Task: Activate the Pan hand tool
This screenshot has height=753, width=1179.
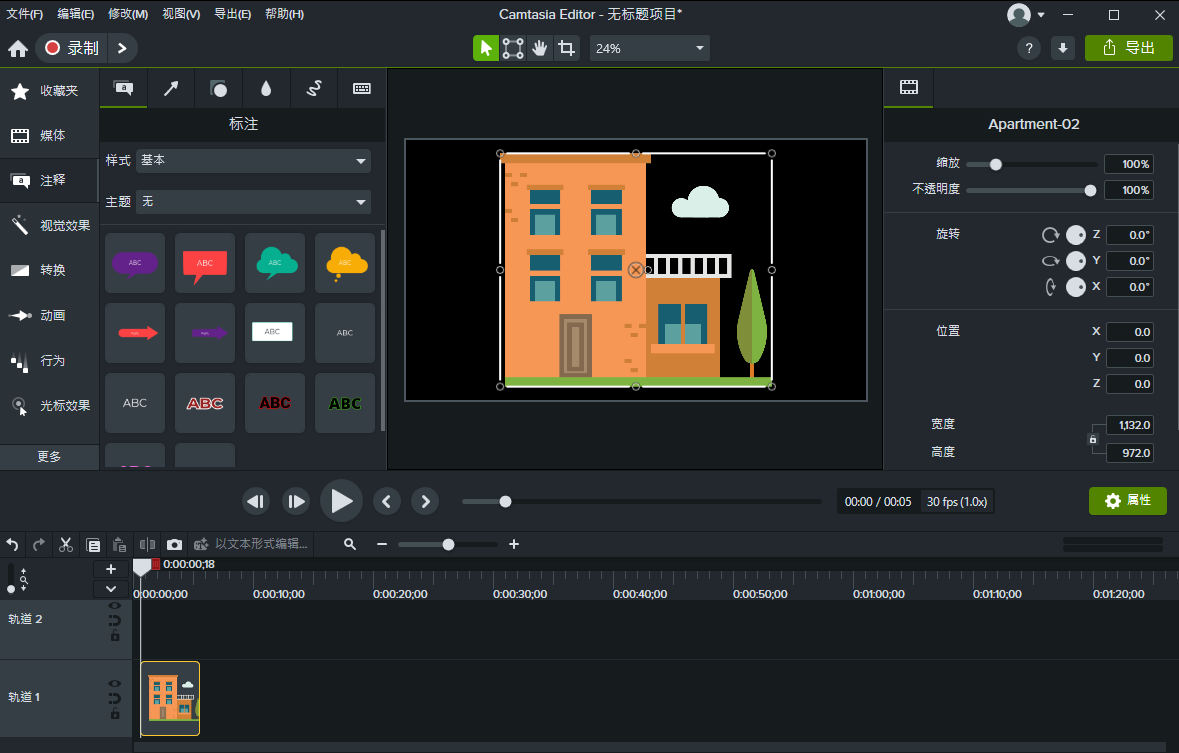Action: tap(540, 48)
